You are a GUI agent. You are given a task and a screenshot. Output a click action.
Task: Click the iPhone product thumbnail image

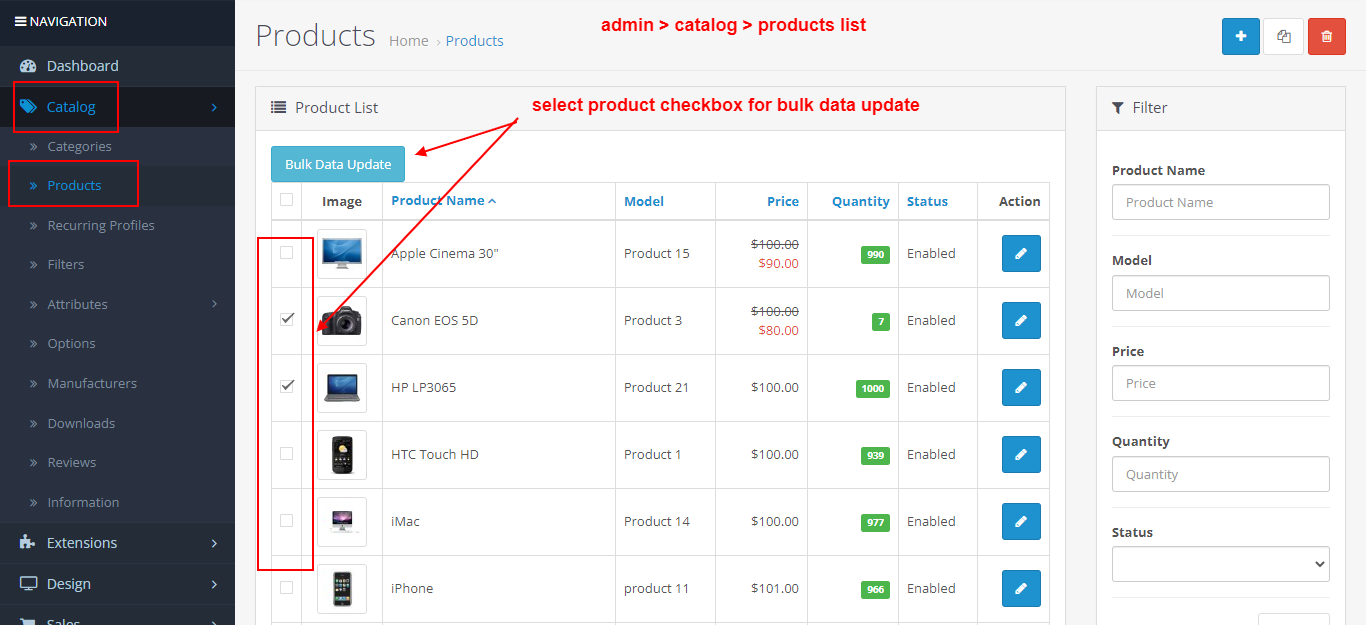[342, 588]
